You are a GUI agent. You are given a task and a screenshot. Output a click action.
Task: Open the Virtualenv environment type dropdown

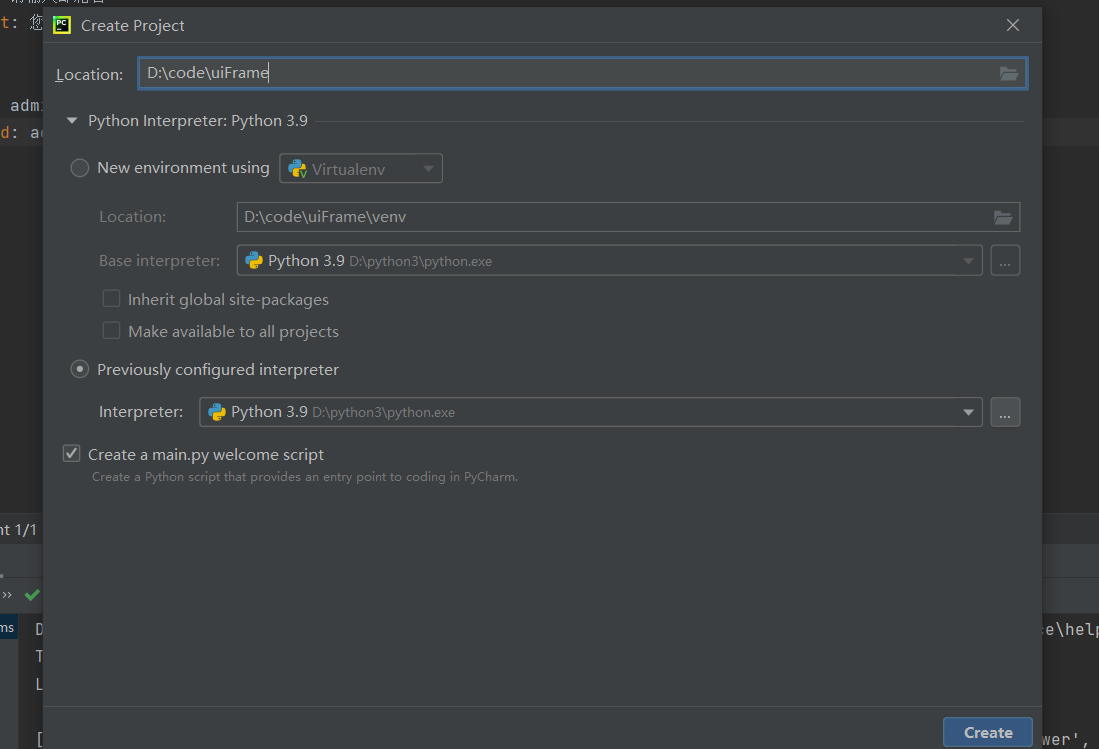[x=361, y=169]
